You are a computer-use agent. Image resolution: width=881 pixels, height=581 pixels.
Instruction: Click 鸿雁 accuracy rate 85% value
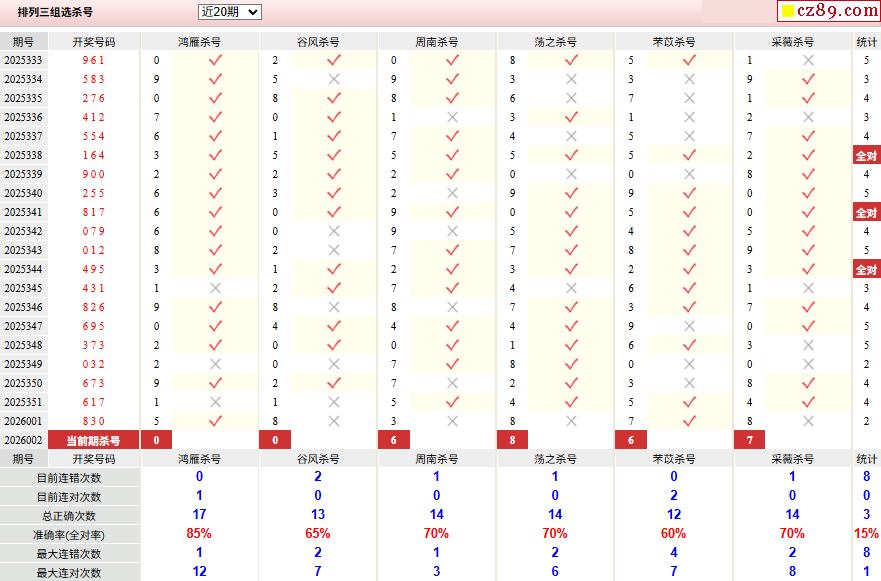click(x=199, y=533)
